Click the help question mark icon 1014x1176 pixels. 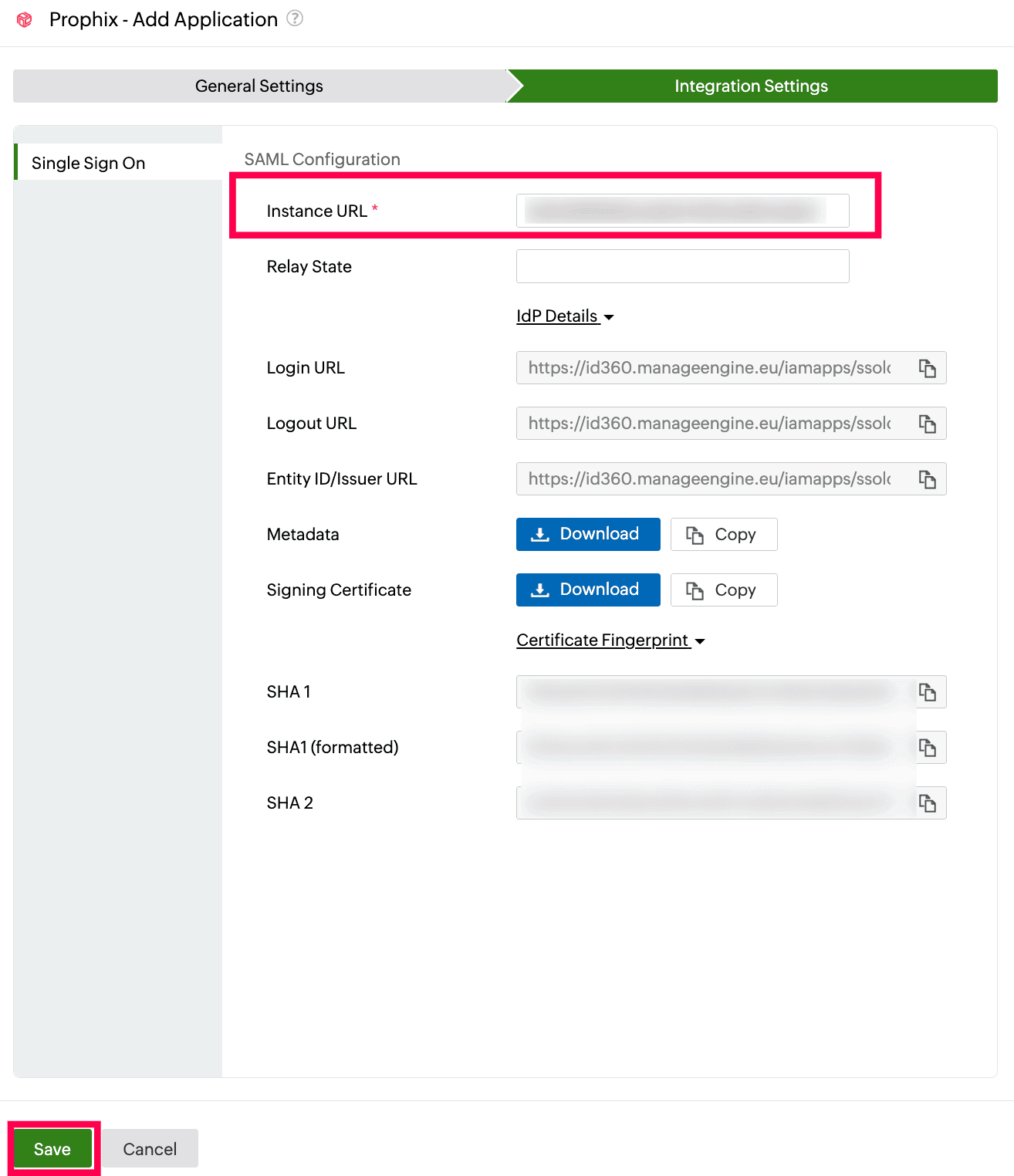[295, 18]
